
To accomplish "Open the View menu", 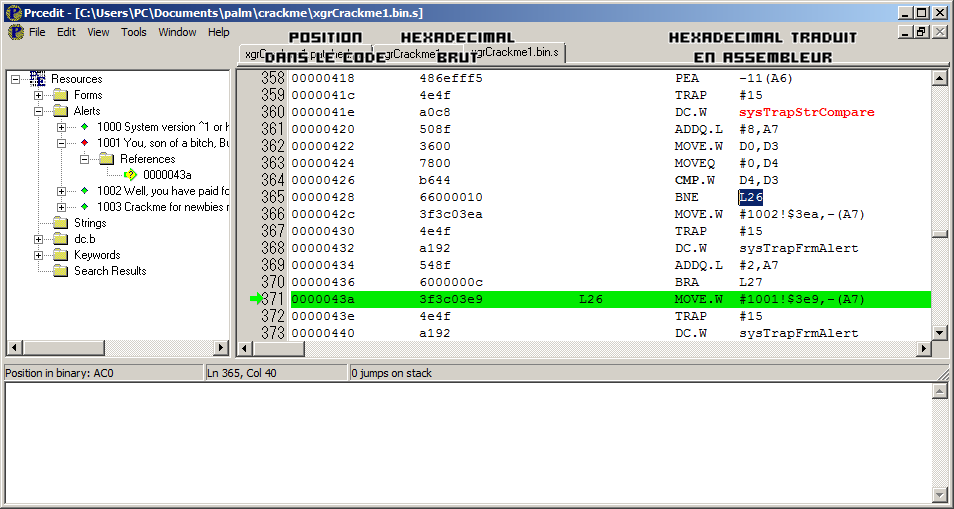I will [x=98, y=32].
